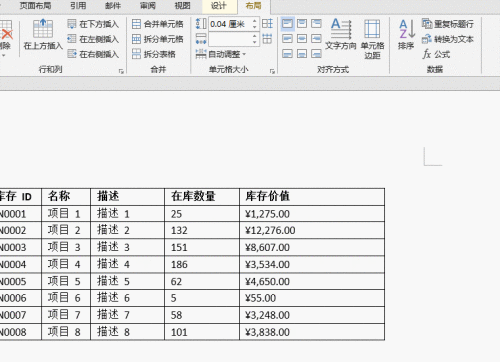Viewport: 500px width, 362px height.
Task: Click the Split Table button
Action: 154,54
